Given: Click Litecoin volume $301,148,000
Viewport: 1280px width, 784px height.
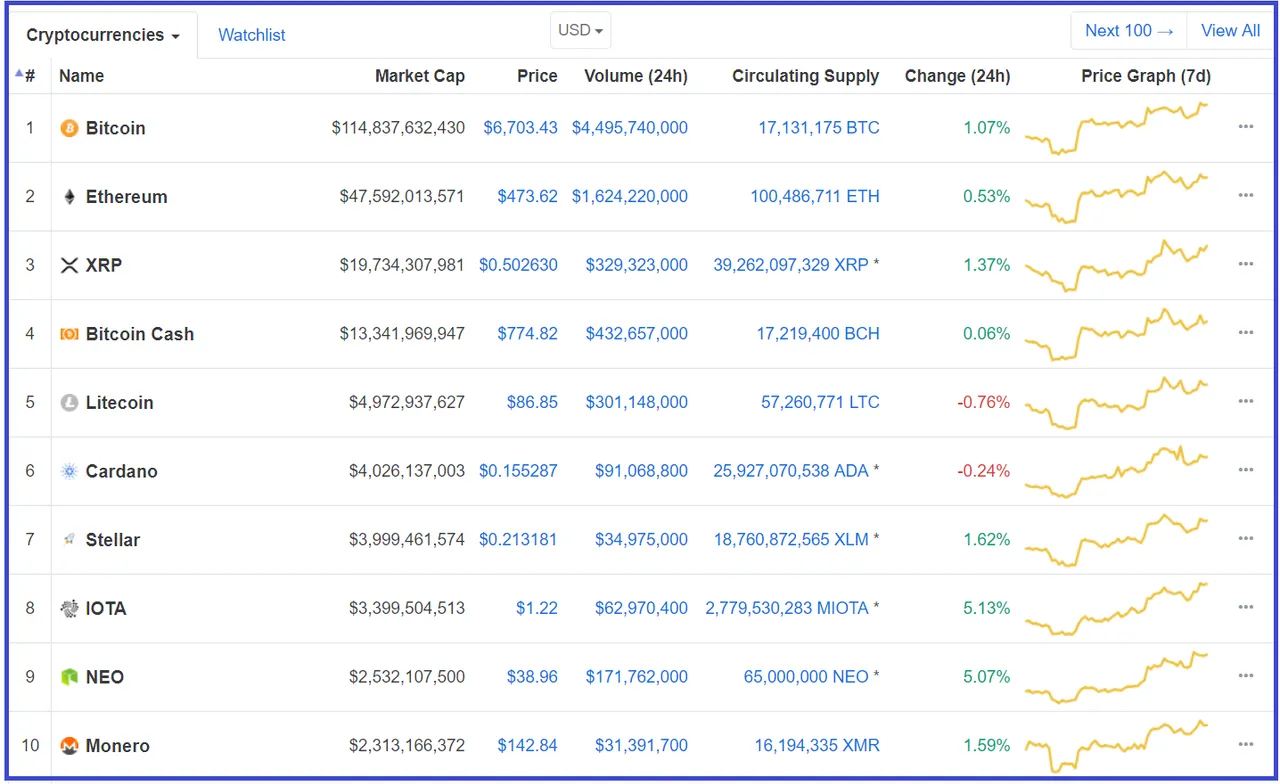Looking at the screenshot, I should coord(637,402).
